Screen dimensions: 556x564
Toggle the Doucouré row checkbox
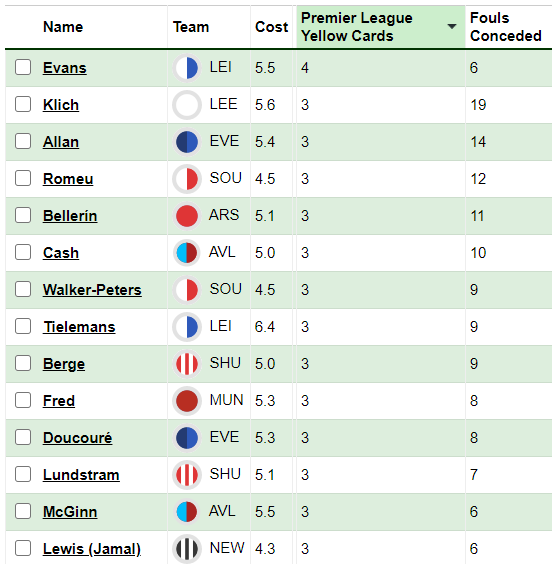point(23,437)
